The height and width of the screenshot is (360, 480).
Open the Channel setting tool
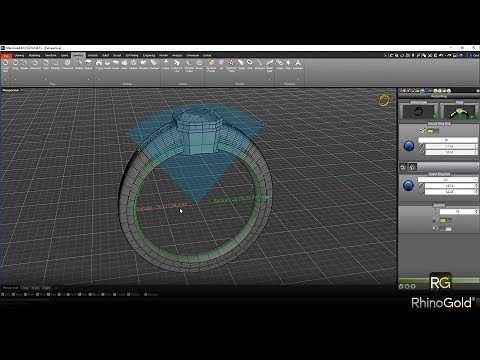(154, 64)
